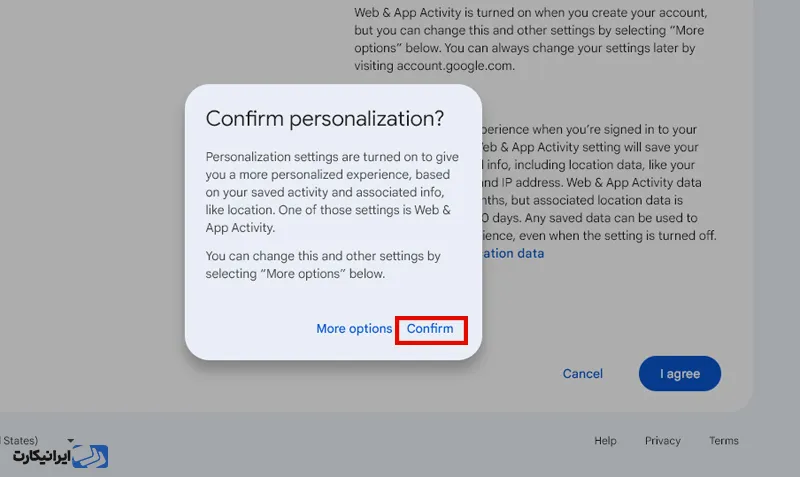This screenshot has width=800, height=477.
Task: Open the Help link in the footer
Action: coord(605,441)
